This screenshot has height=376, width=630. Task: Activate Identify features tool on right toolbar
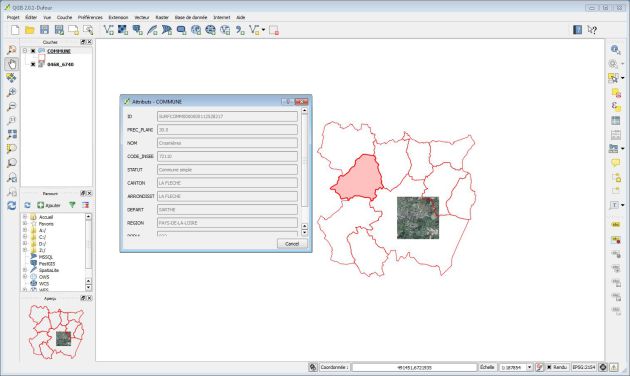tap(615, 49)
